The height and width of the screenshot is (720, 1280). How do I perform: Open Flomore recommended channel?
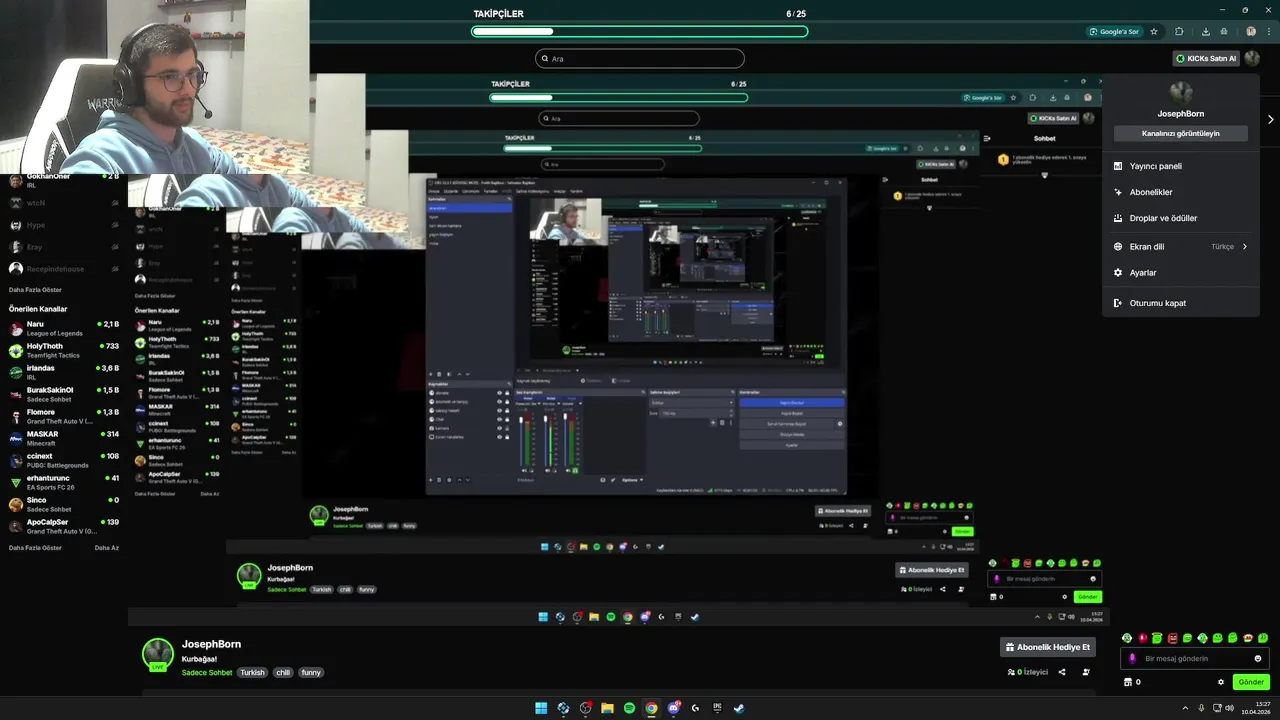(x=64, y=416)
